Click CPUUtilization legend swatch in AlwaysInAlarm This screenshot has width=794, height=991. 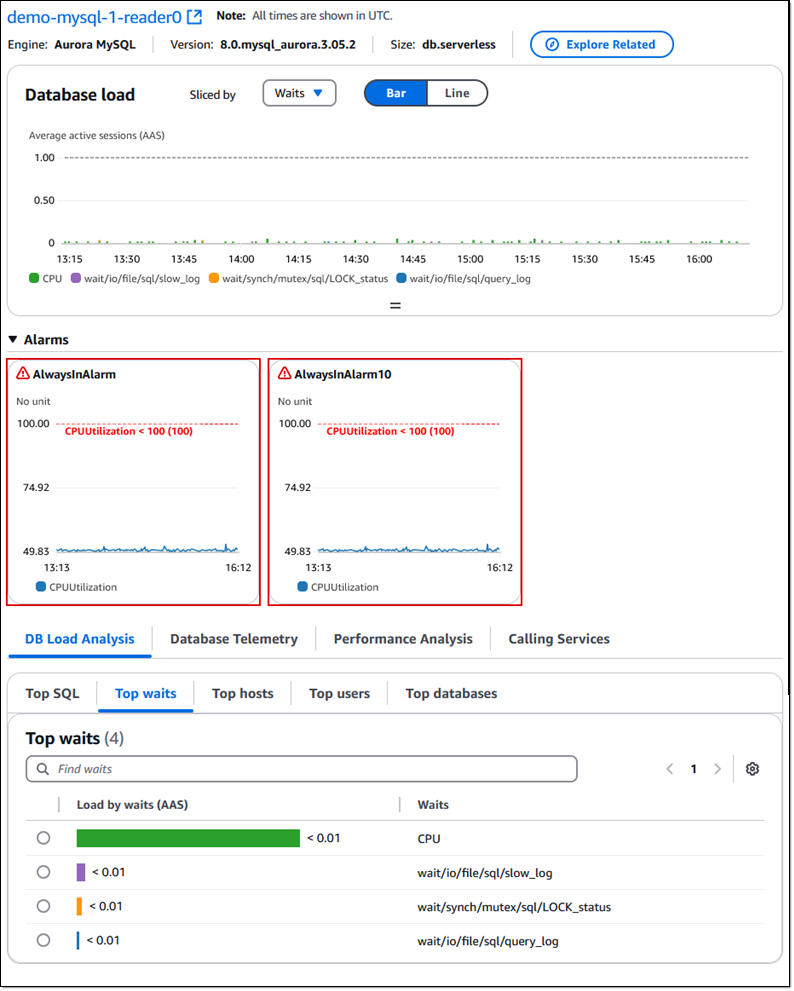(41, 587)
